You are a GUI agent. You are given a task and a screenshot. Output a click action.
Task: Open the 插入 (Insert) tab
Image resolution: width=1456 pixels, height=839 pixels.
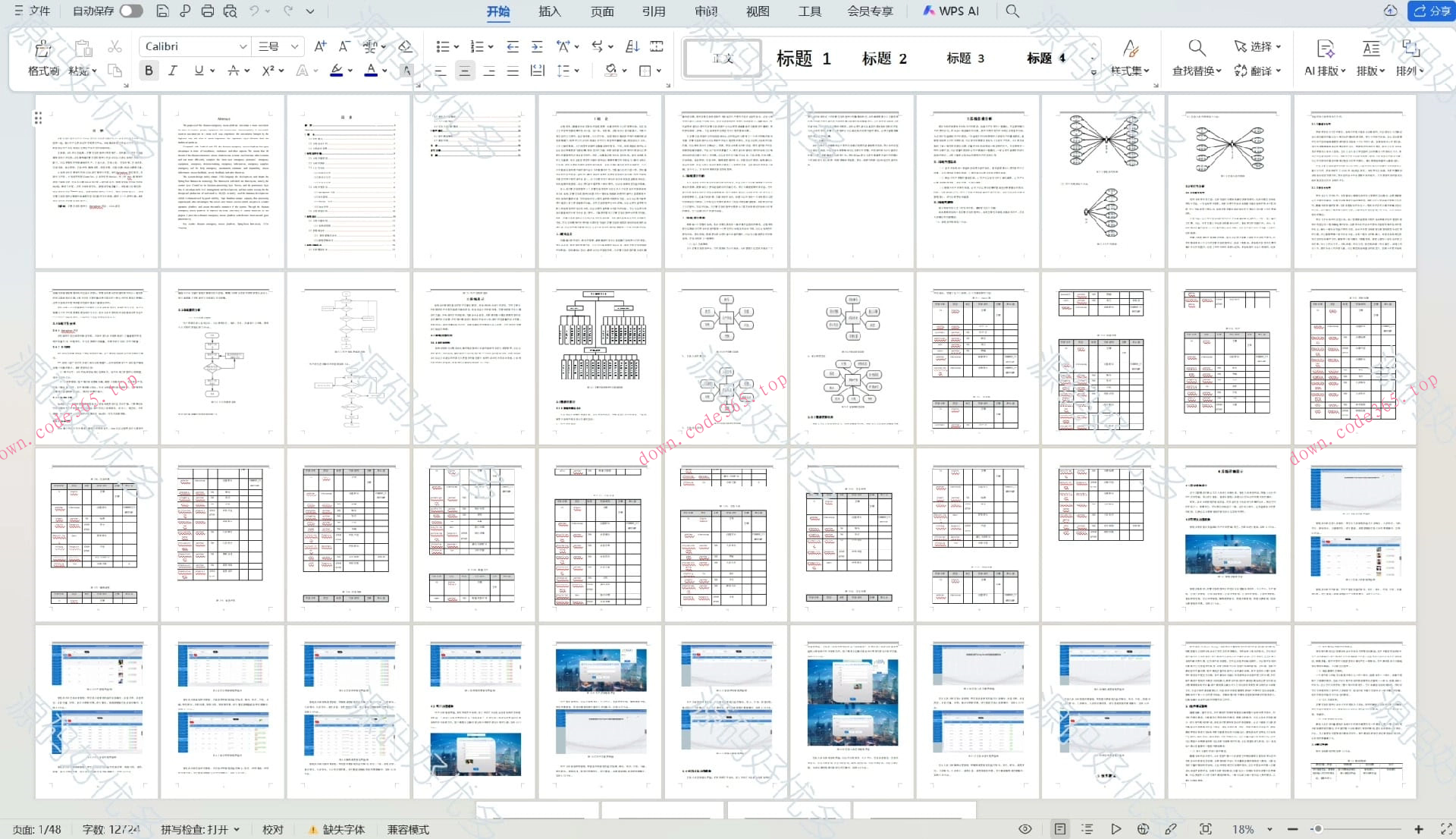(x=549, y=11)
